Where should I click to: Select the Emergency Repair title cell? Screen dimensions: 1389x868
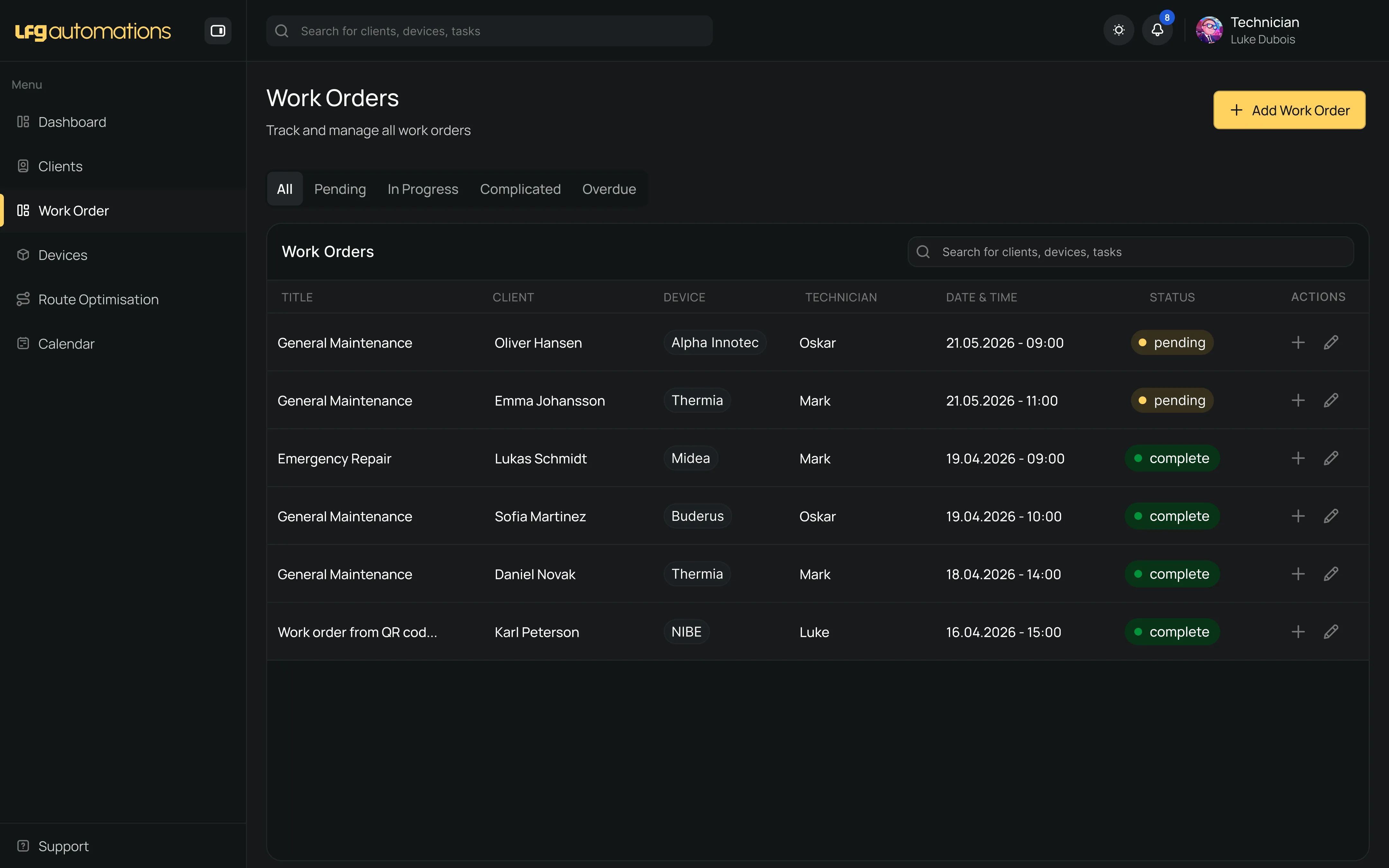(x=334, y=459)
